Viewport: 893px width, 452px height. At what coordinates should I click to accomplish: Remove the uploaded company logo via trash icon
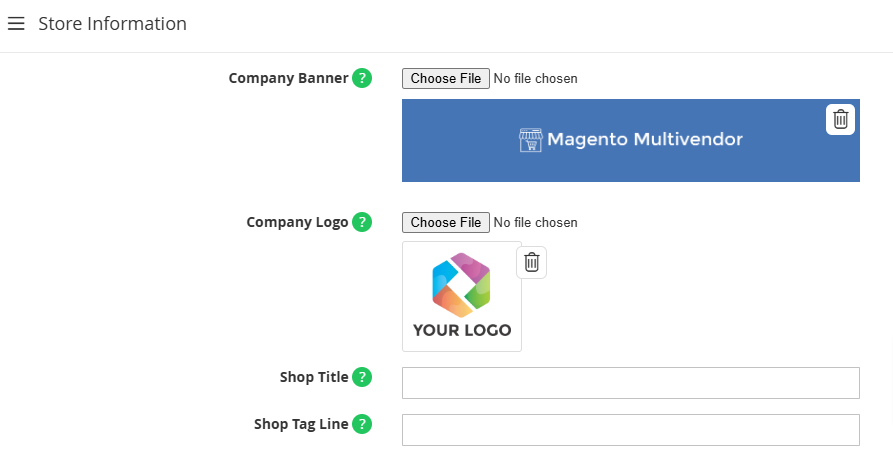pos(531,262)
